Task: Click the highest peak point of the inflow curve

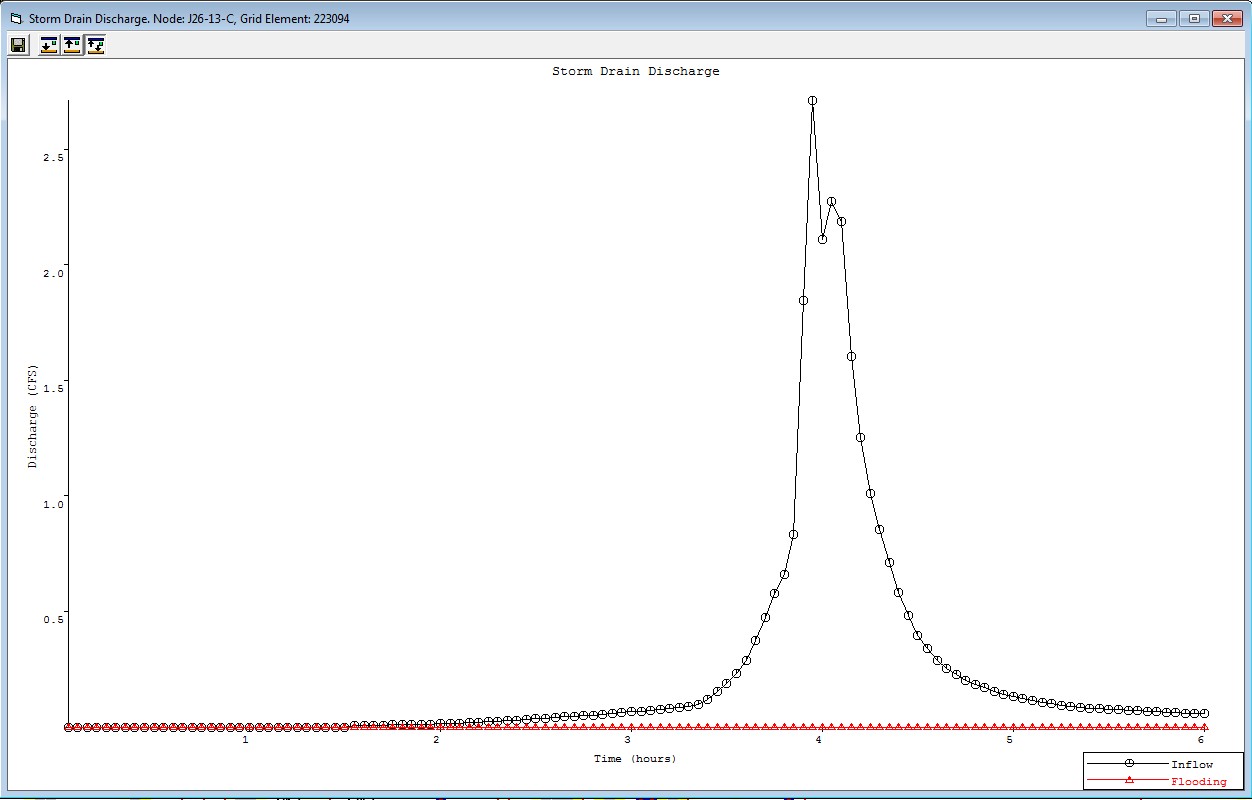Action: [x=812, y=101]
